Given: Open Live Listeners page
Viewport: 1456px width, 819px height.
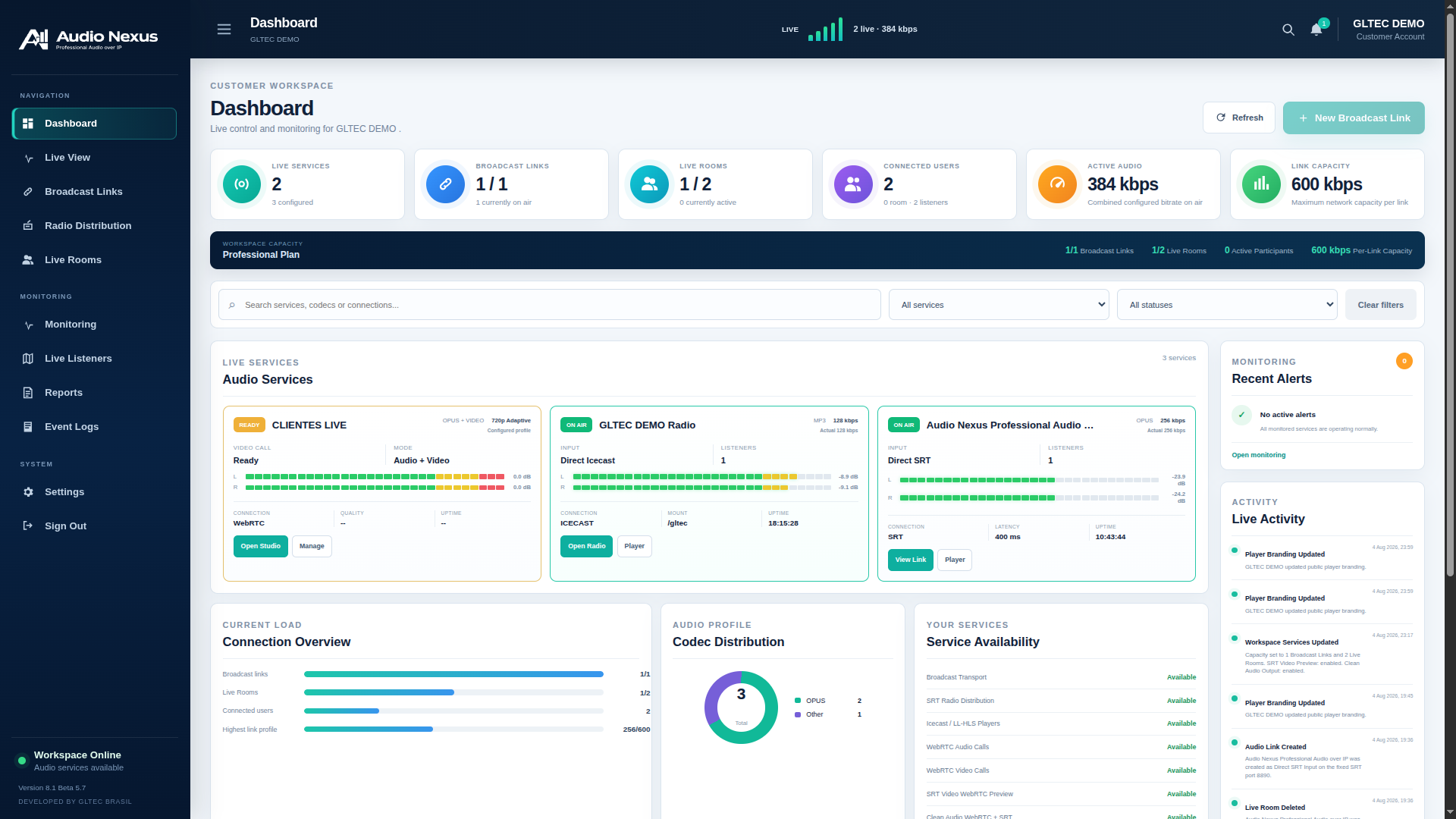Looking at the screenshot, I should (x=94, y=359).
